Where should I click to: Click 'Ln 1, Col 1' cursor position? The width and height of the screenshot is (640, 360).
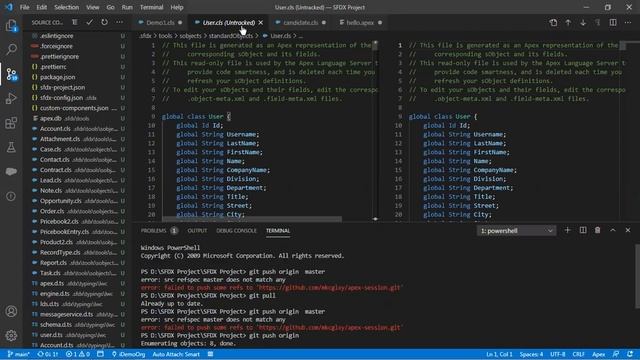click(499, 354)
